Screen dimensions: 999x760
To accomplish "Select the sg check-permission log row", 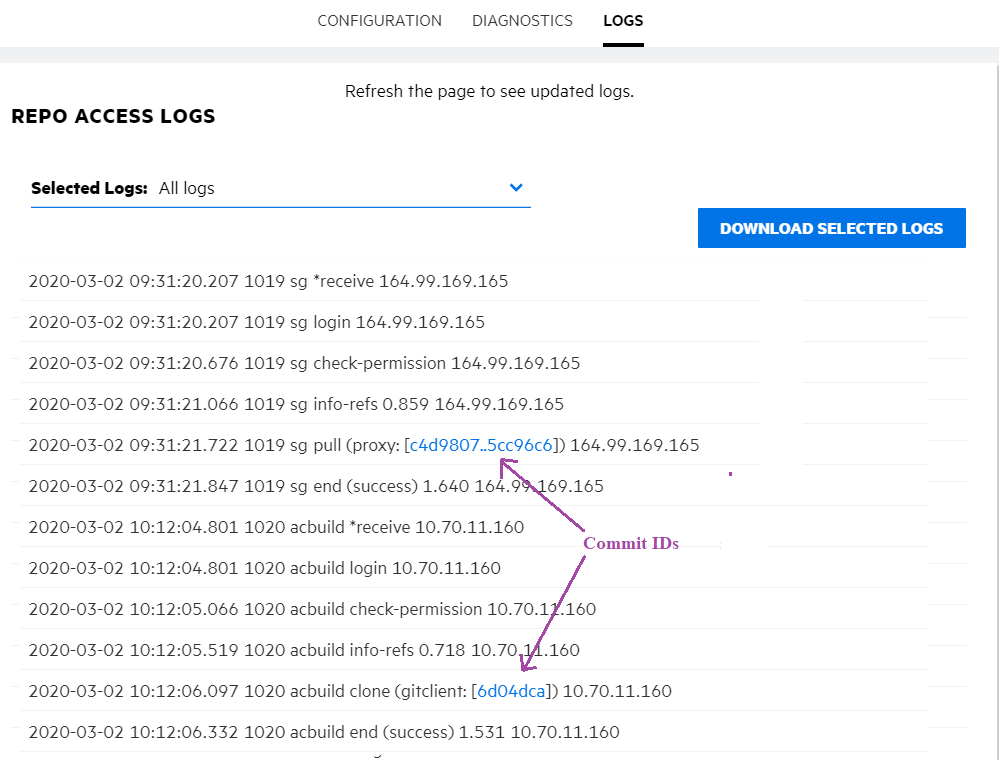I will tap(304, 363).
